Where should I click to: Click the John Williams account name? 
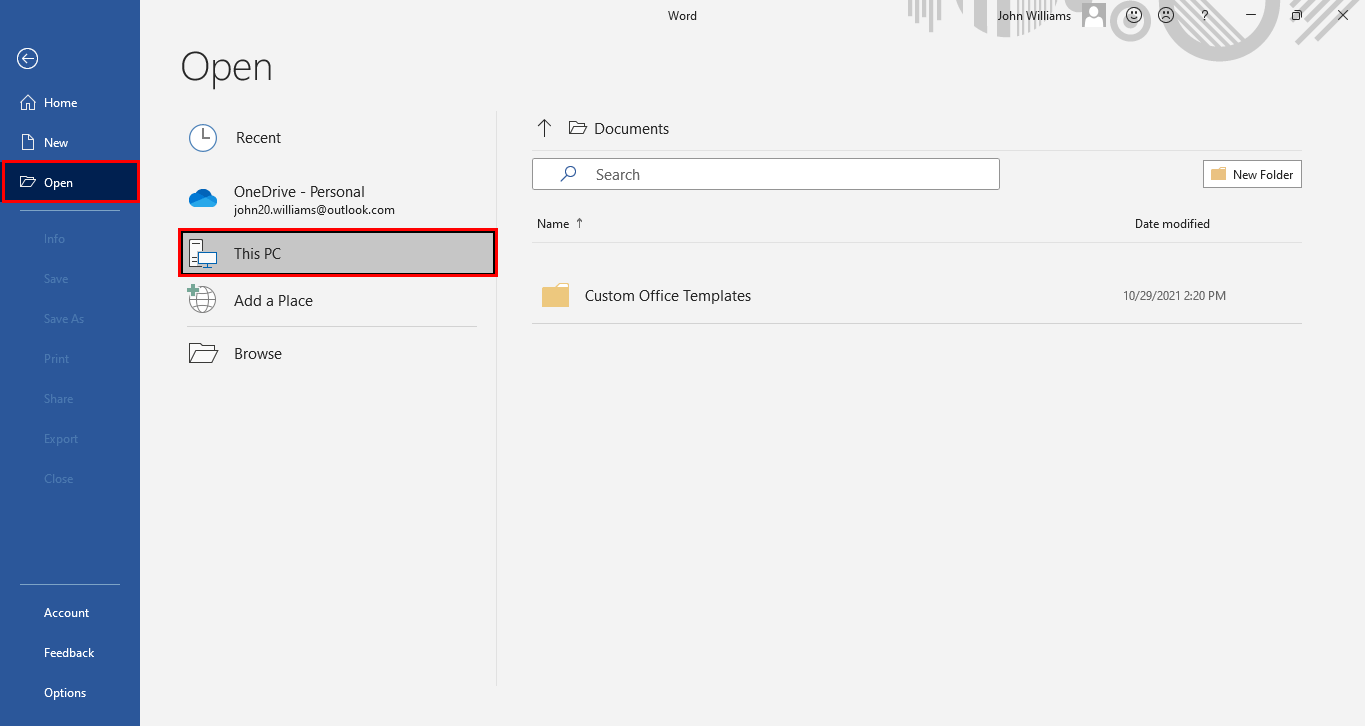click(x=1034, y=16)
